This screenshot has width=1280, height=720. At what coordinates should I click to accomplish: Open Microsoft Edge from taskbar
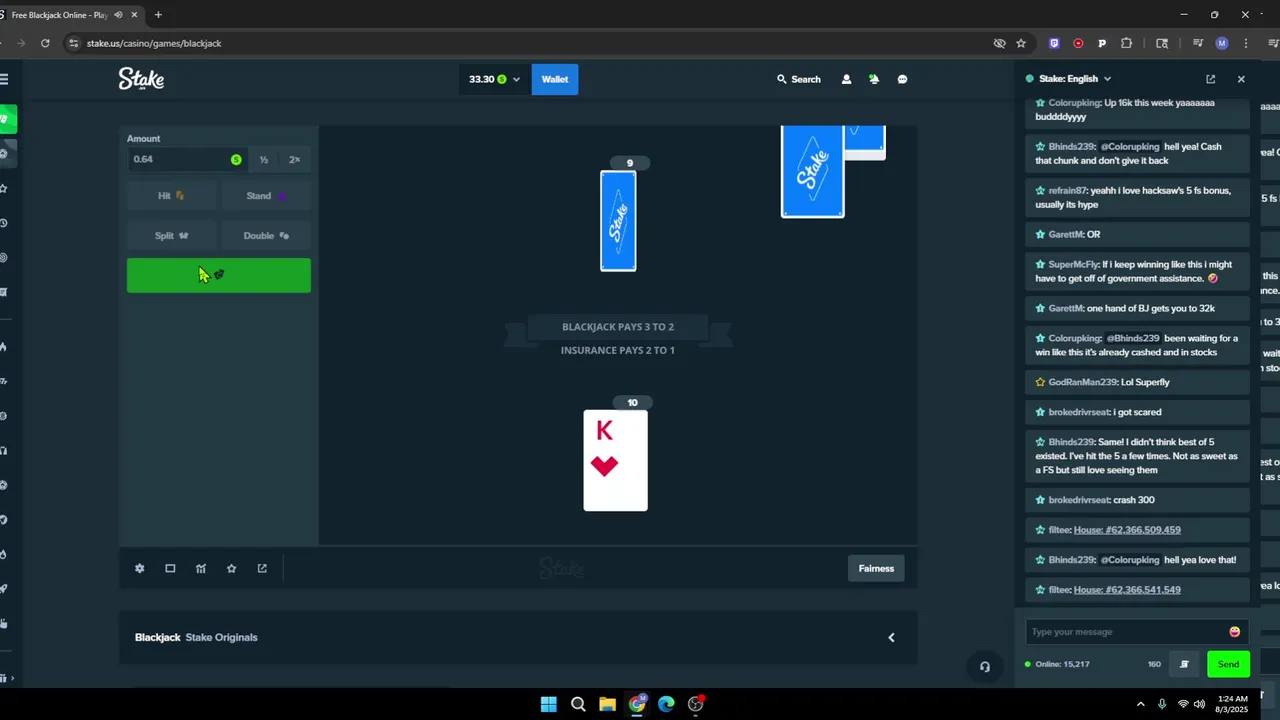[x=666, y=704]
